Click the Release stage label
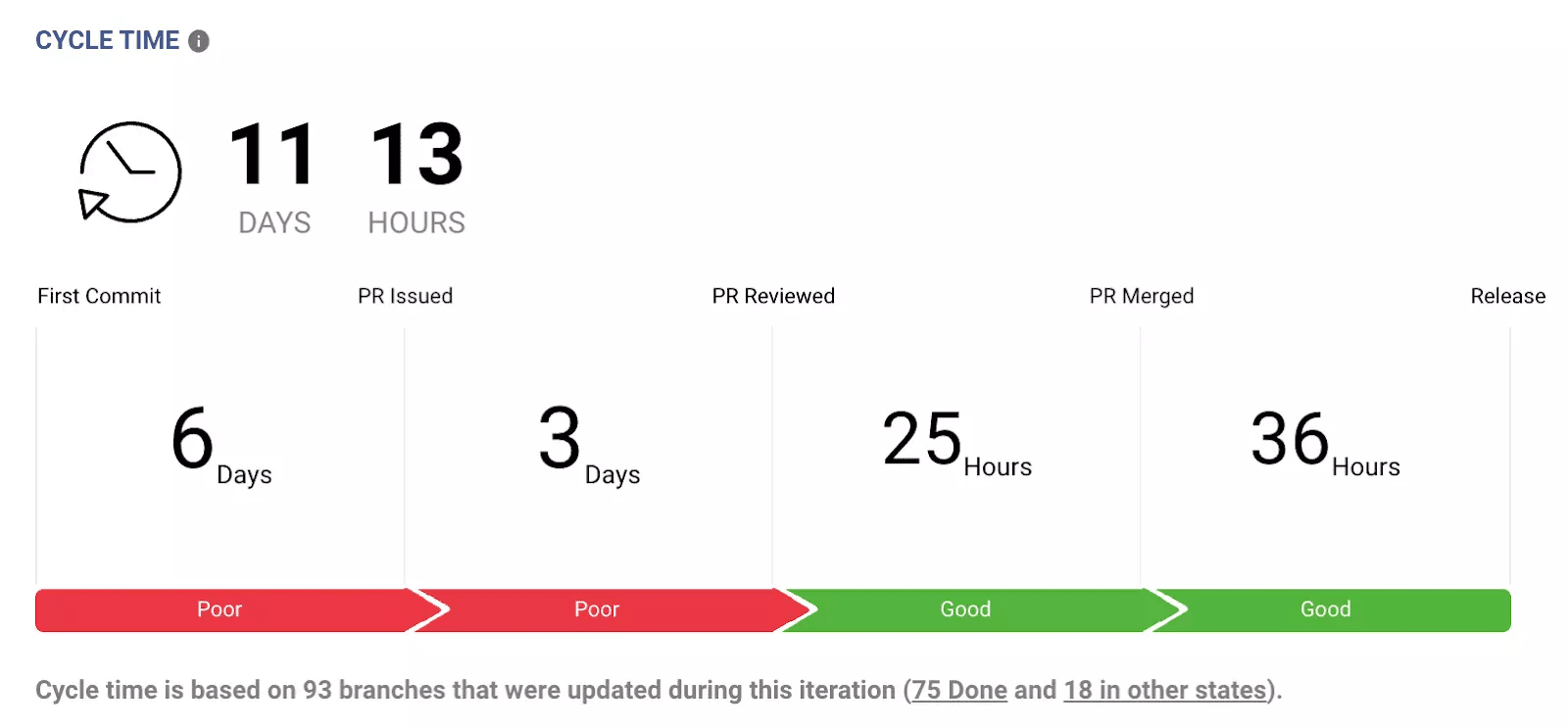The height and width of the screenshot is (728, 1568). (1508, 296)
